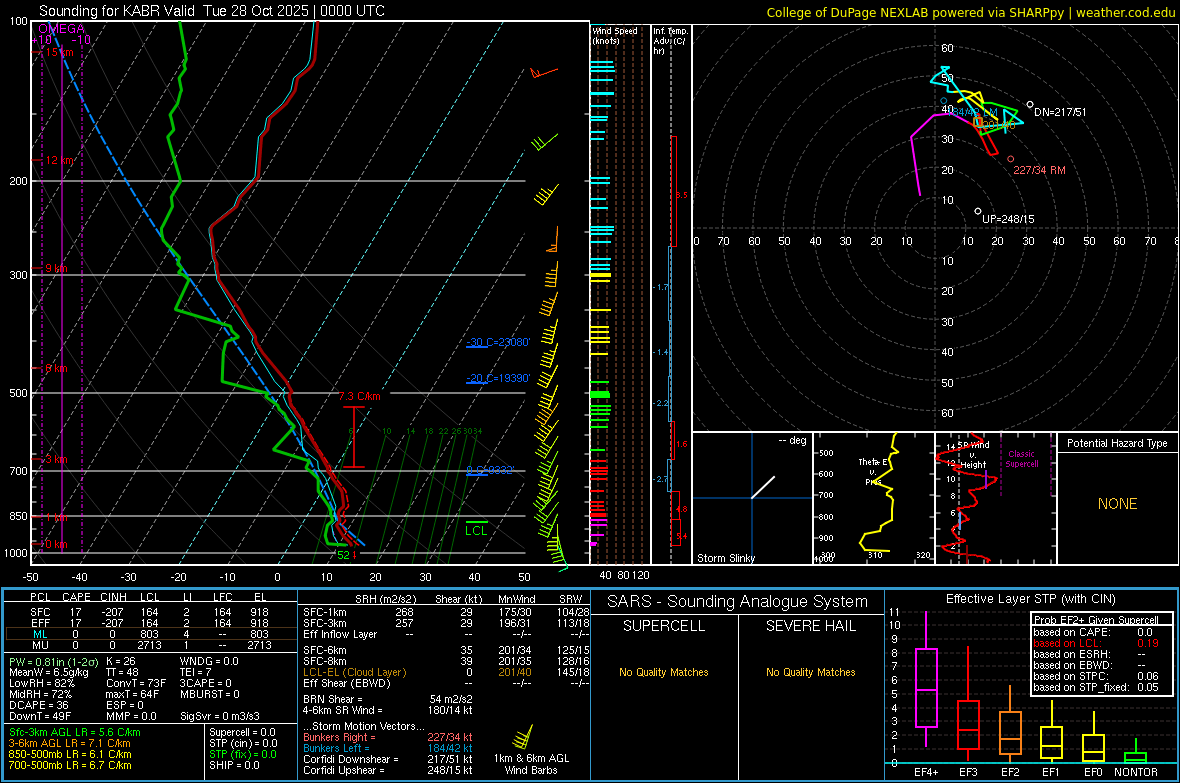
Task: Click the 'NONE' hazard type text
Action: pyautogui.click(x=1117, y=504)
